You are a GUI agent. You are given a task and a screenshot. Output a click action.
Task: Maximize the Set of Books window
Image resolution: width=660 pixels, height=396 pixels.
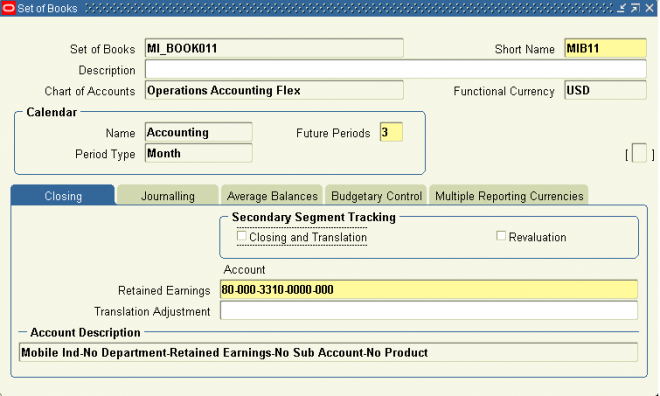[x=635, y=8]
